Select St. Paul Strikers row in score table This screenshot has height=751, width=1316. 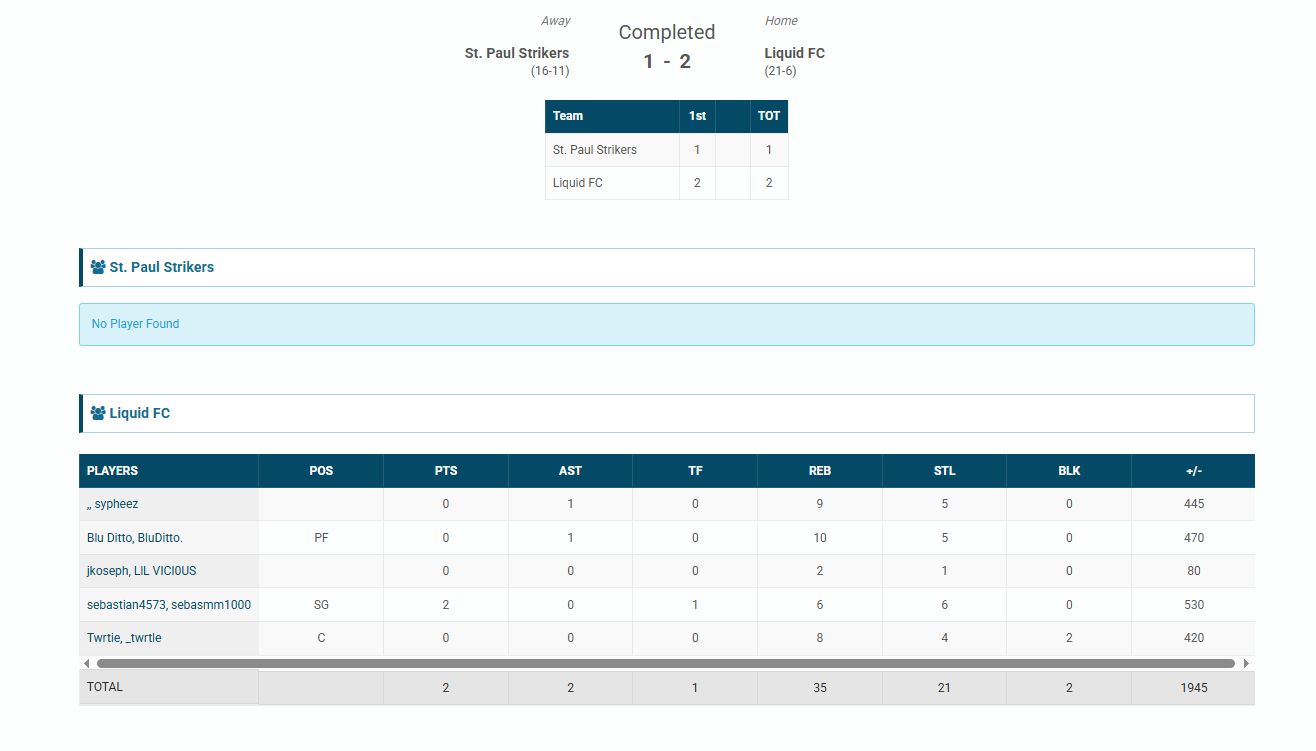pos(595,150)
